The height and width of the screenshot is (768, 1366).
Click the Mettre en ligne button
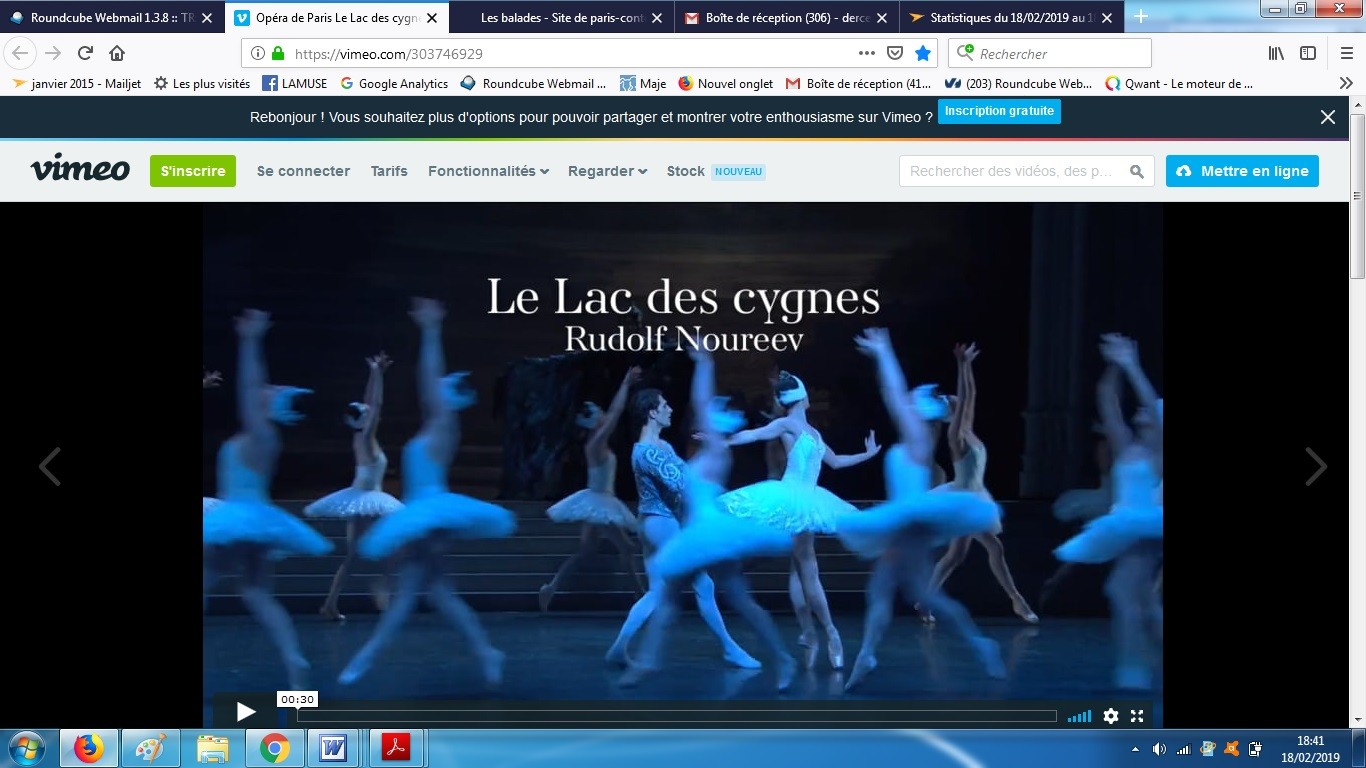pyautogui.click(x=1243, y=171)
